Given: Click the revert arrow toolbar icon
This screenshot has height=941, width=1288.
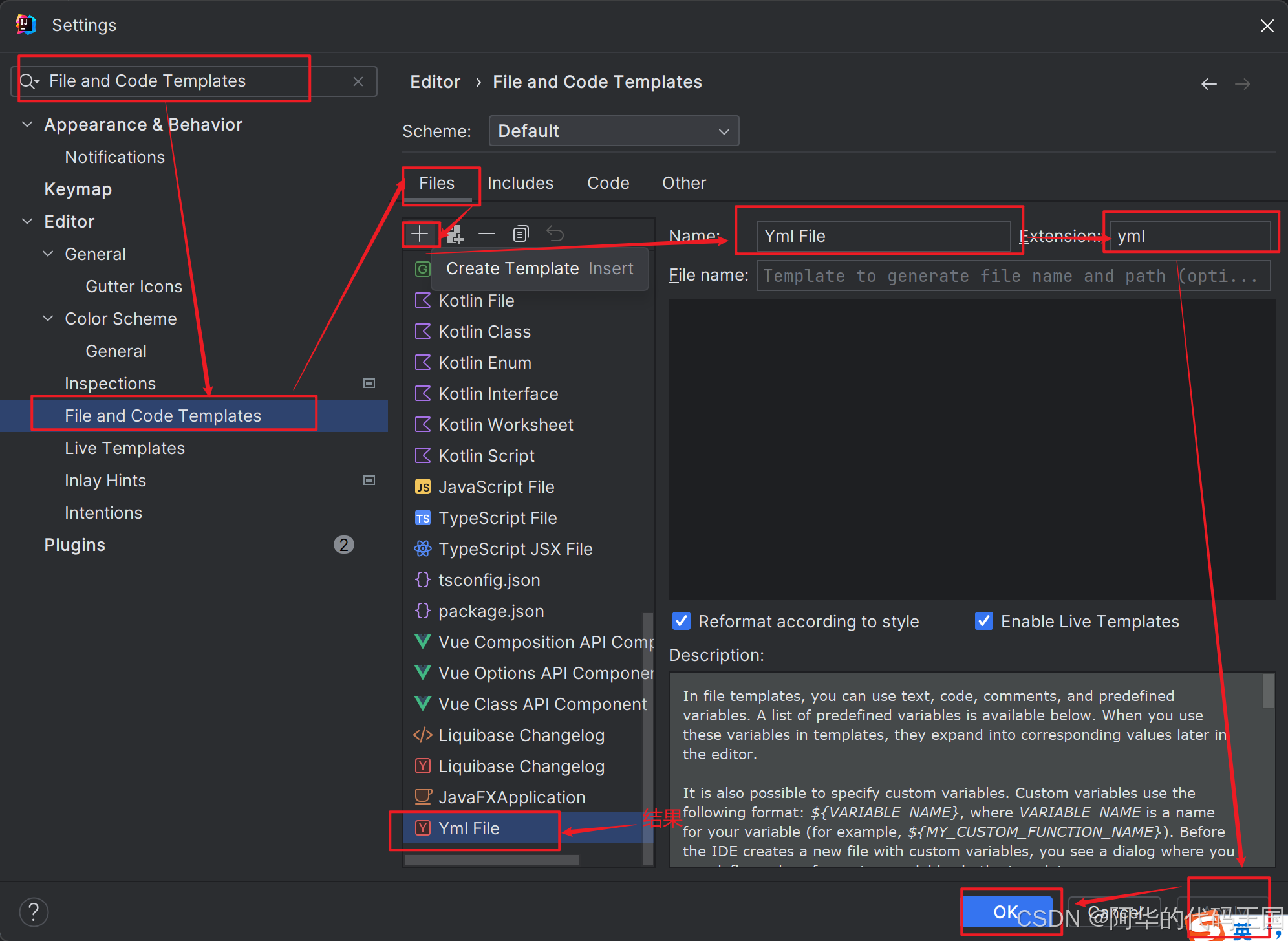Looking at the screenshot, I should click(x=555, y=234).
